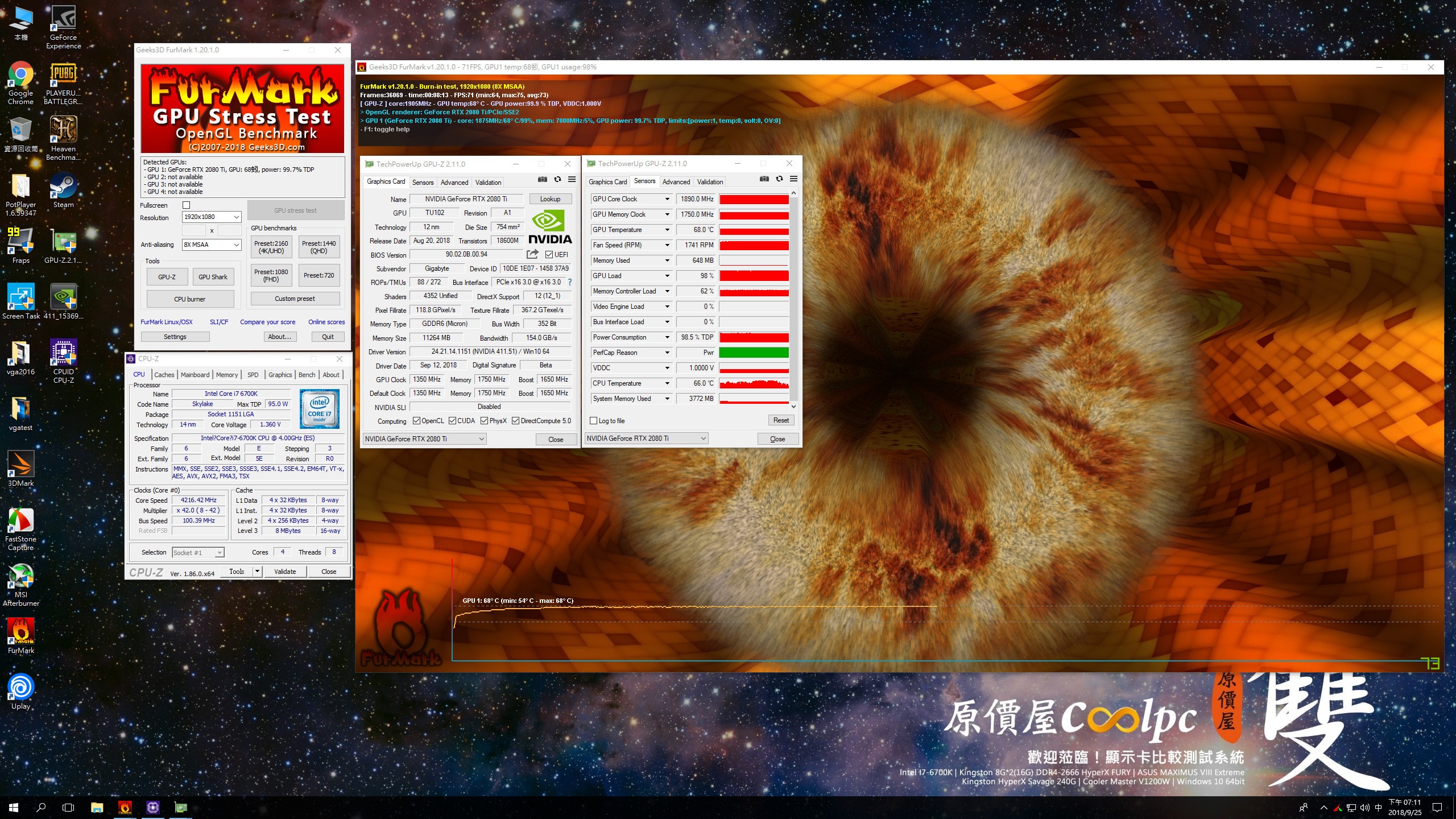Open hamburger menu in GPU-Z Sensors window

[793, 179]
